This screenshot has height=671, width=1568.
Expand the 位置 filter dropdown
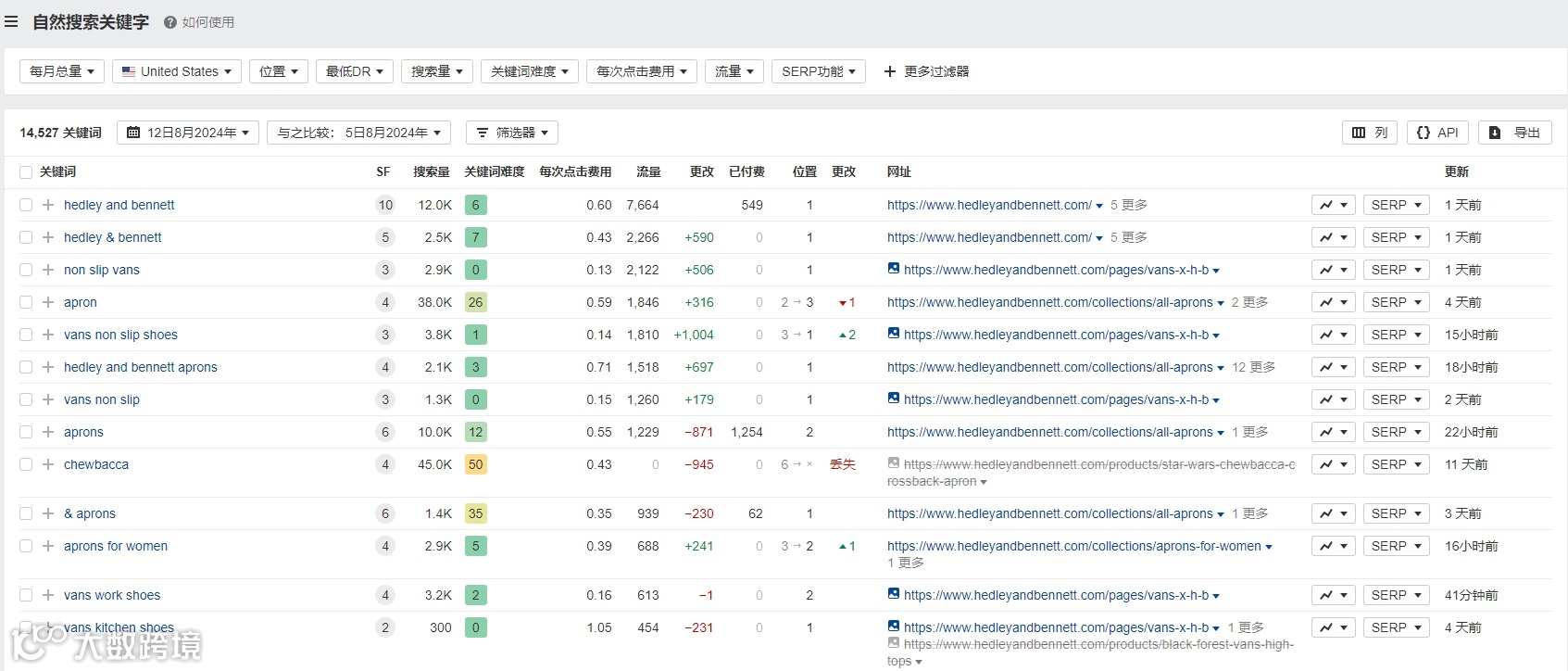tap(279, 71)
